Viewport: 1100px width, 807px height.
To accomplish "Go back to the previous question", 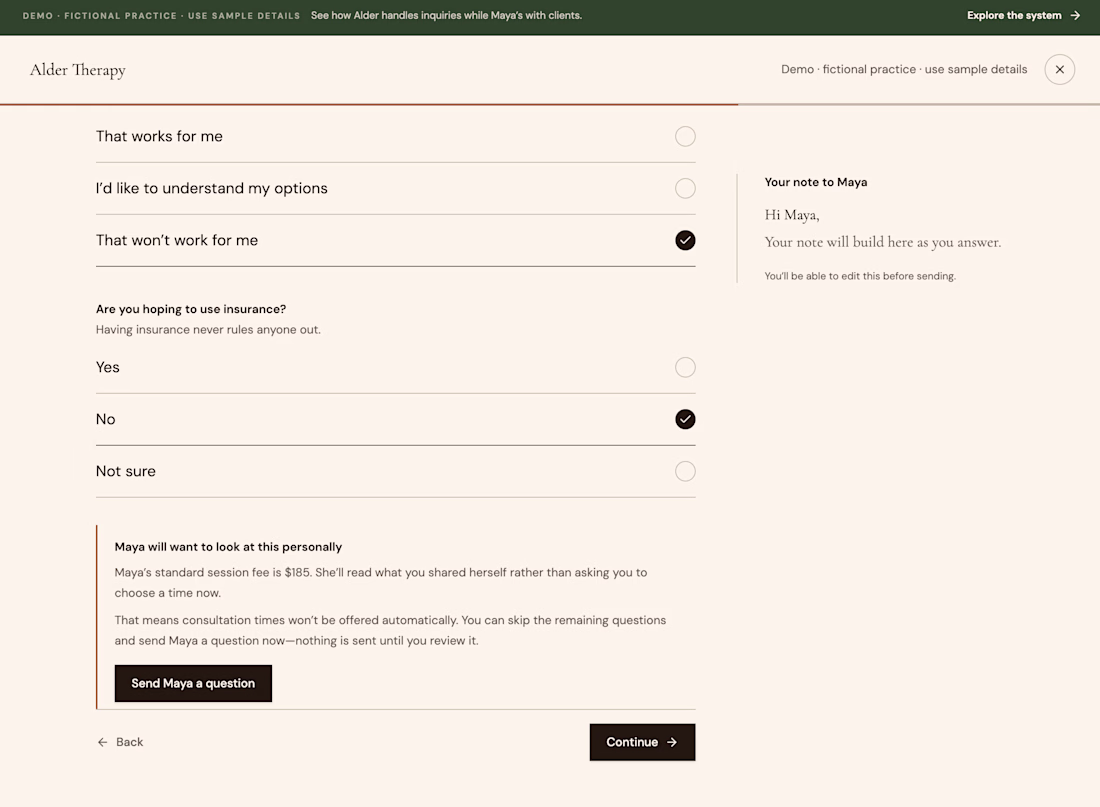I will [120, 742].
